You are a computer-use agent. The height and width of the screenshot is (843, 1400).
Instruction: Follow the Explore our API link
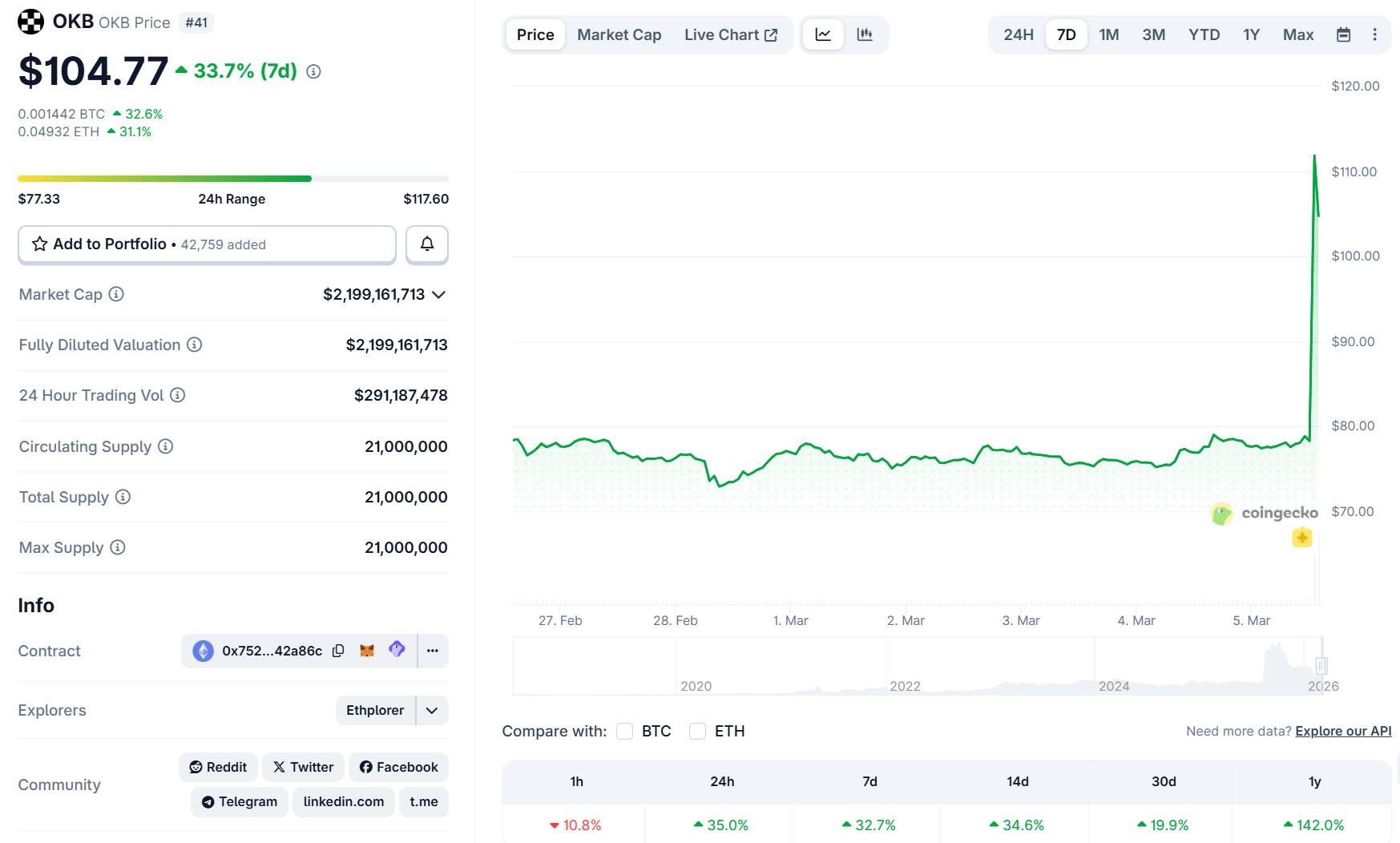1343,731
